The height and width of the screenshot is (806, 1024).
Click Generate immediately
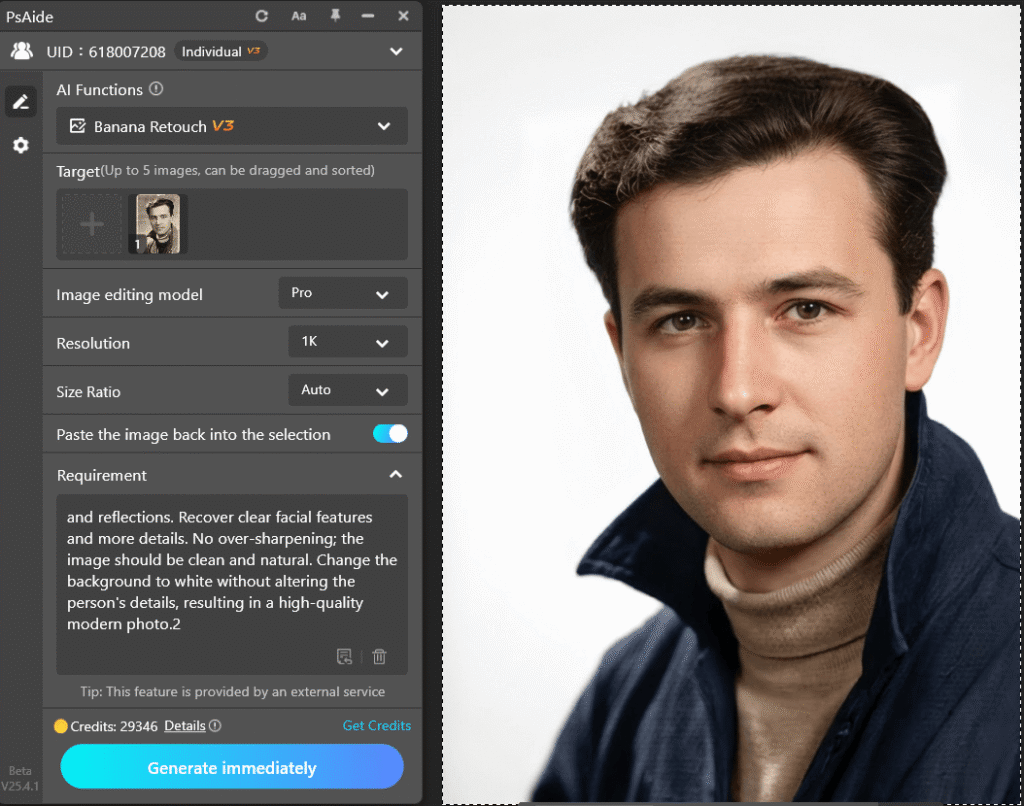pos(232,767)
